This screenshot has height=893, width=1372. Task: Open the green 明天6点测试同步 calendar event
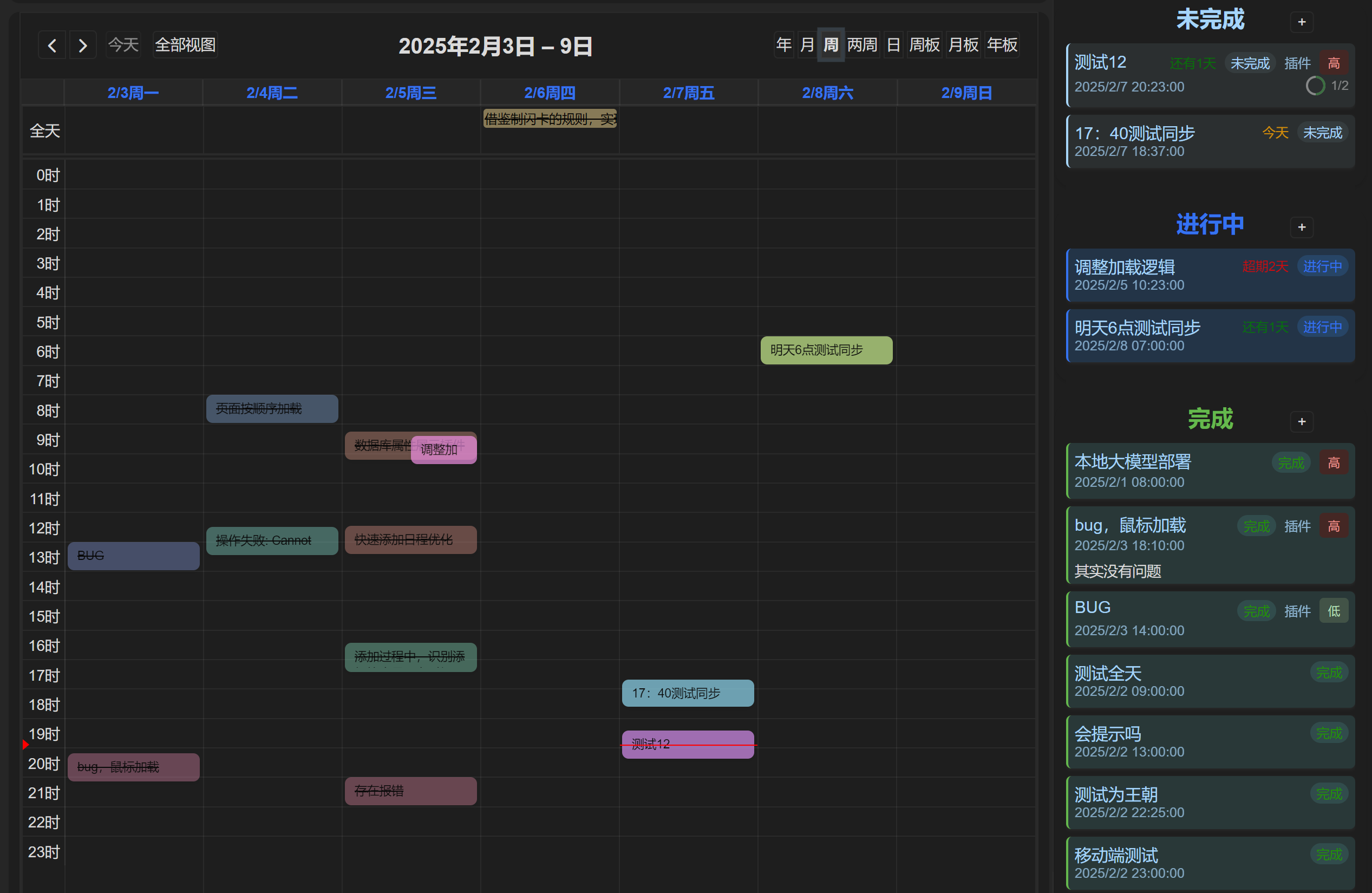[x=826, y=350]
